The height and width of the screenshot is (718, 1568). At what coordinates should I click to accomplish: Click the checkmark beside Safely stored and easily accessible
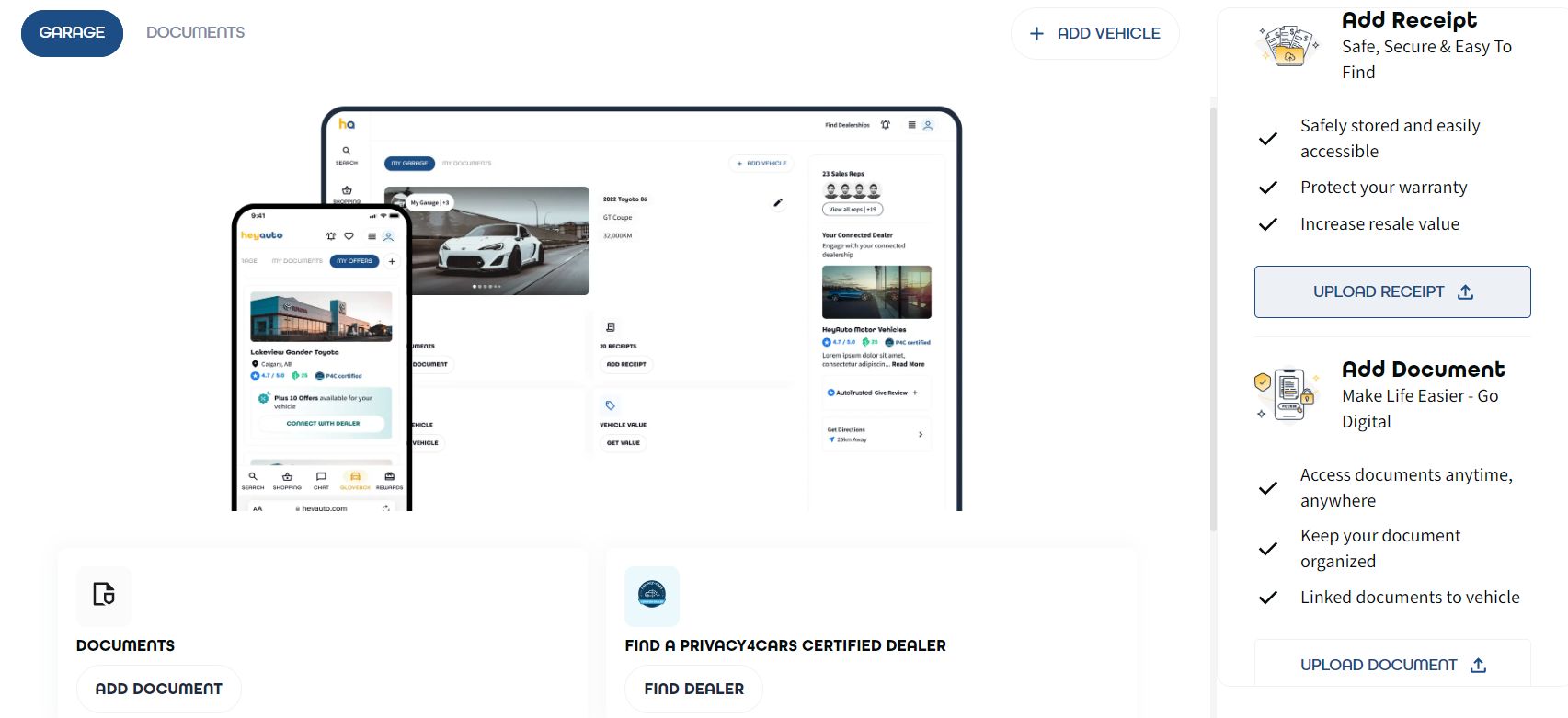[1268, 139]
